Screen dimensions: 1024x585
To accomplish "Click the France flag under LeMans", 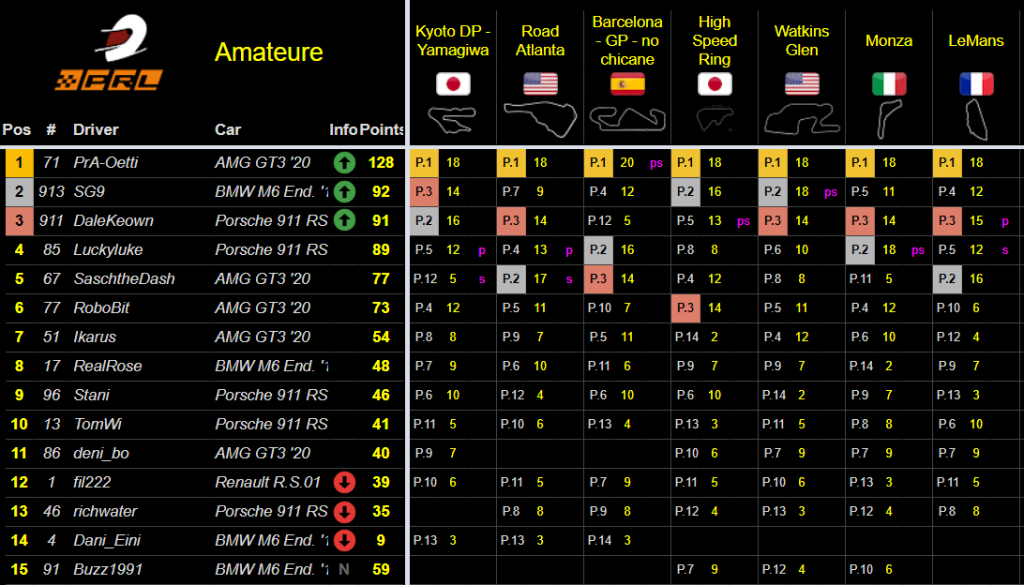I will (976, 84).
